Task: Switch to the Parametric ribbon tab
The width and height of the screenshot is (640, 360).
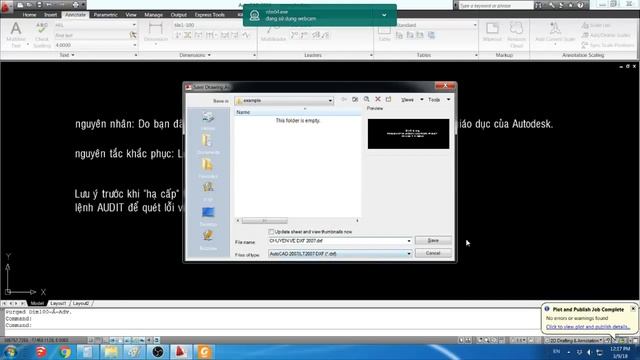Action: [105, 15]
